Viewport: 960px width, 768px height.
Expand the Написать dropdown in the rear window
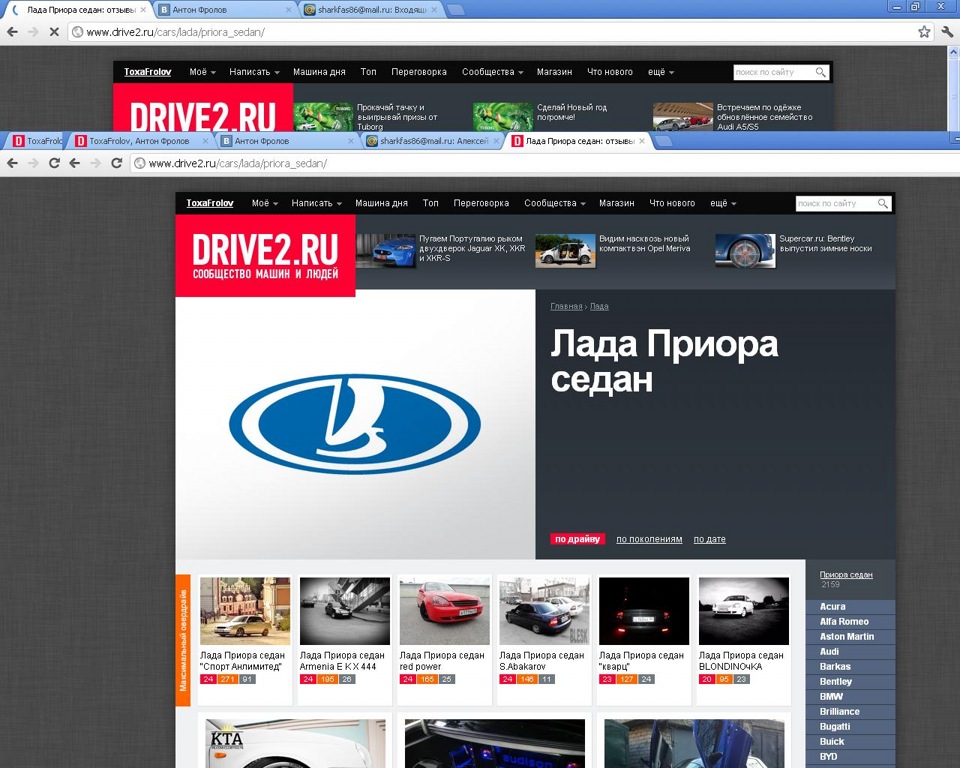(x=254, y=72)
